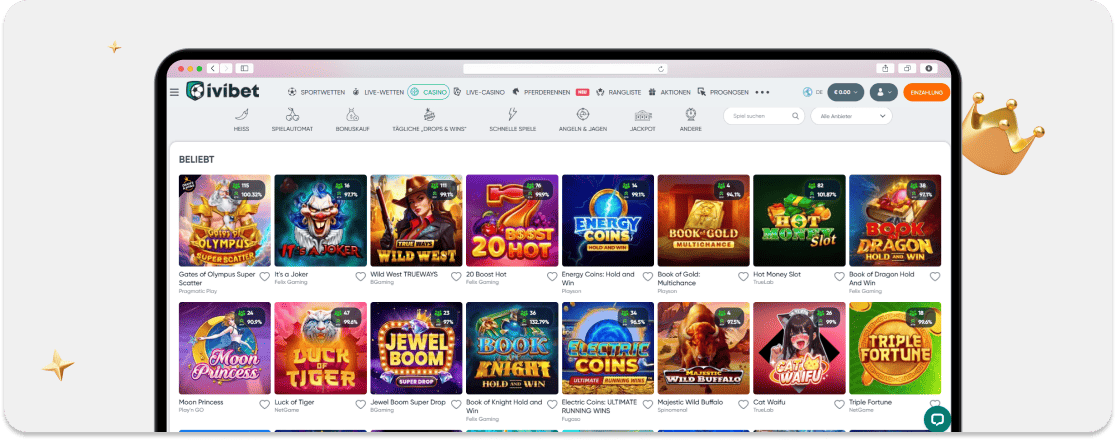
Task: Go back with the browser back arrow
Action: (x=213, y=68)
